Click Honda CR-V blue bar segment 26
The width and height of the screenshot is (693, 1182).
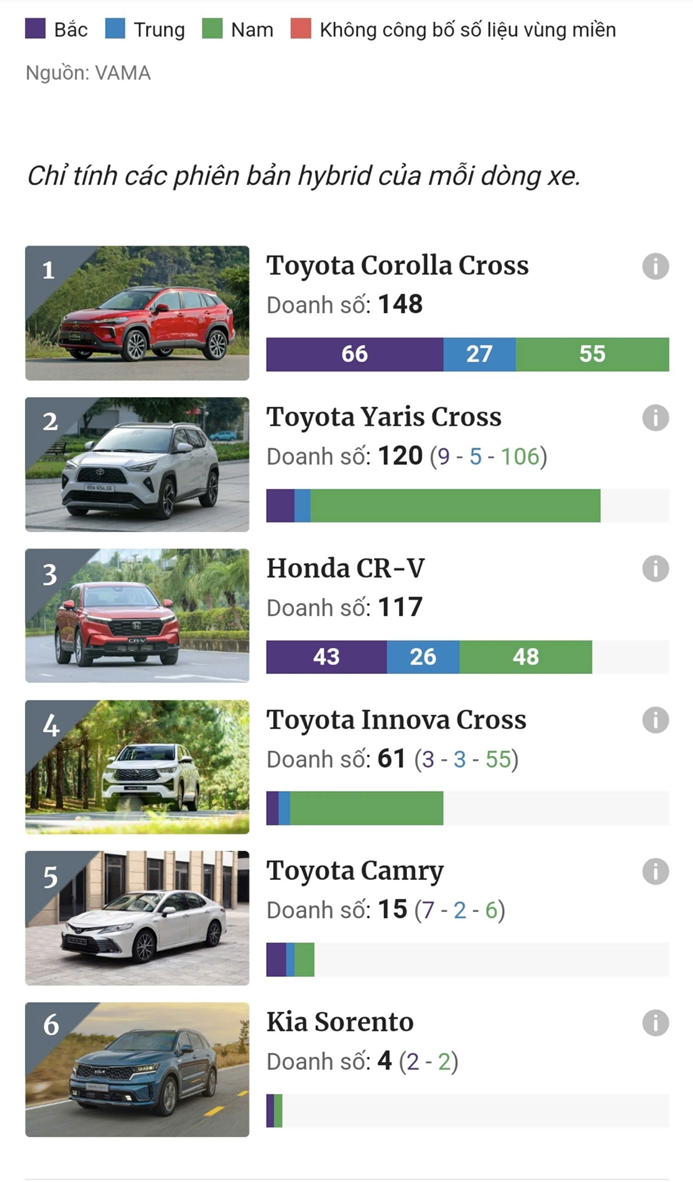point(423,657)
